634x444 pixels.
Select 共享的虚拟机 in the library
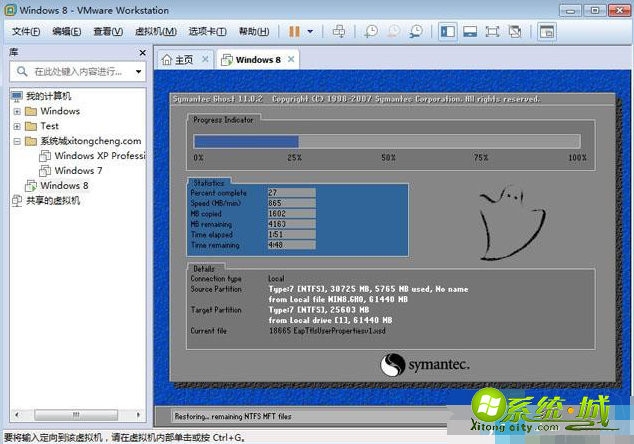coord(53,201)
